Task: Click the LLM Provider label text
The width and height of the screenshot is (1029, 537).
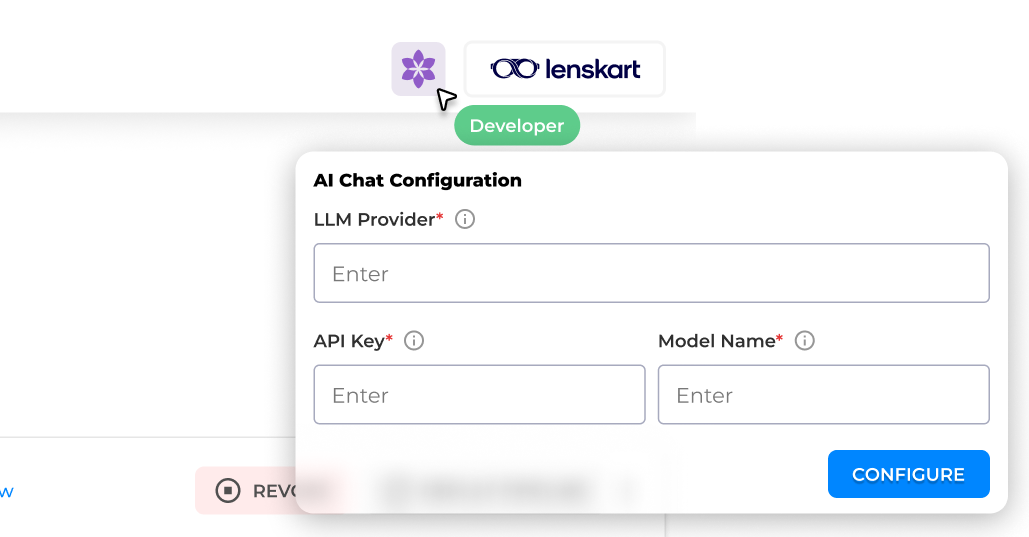Action: (374, 219)
